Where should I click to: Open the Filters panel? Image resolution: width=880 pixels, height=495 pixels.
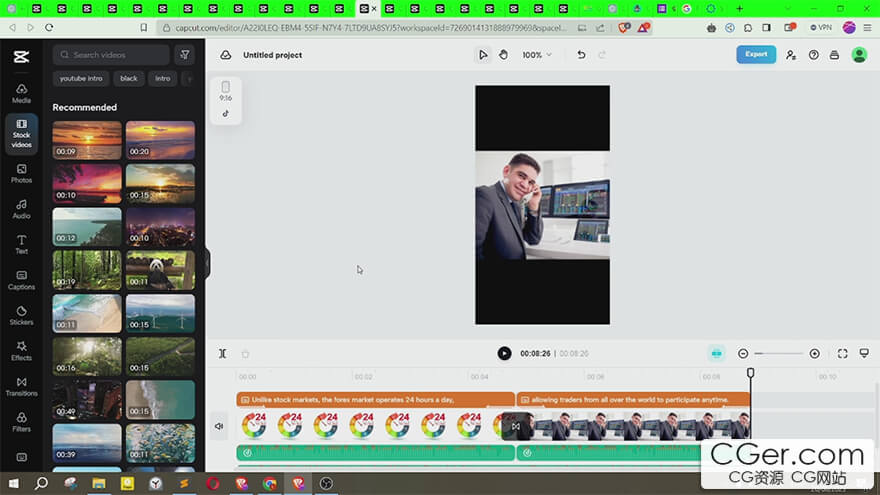click(x=21, y=422)
